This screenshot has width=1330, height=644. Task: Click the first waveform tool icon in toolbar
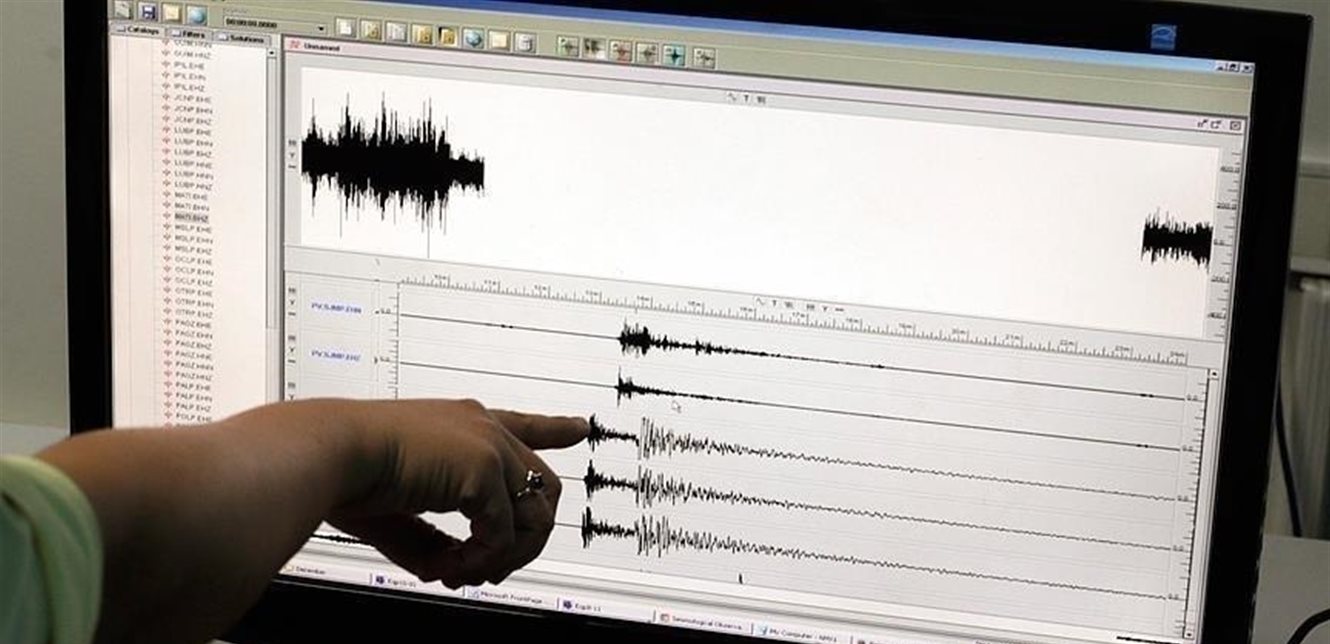click(x=568, y=47)
